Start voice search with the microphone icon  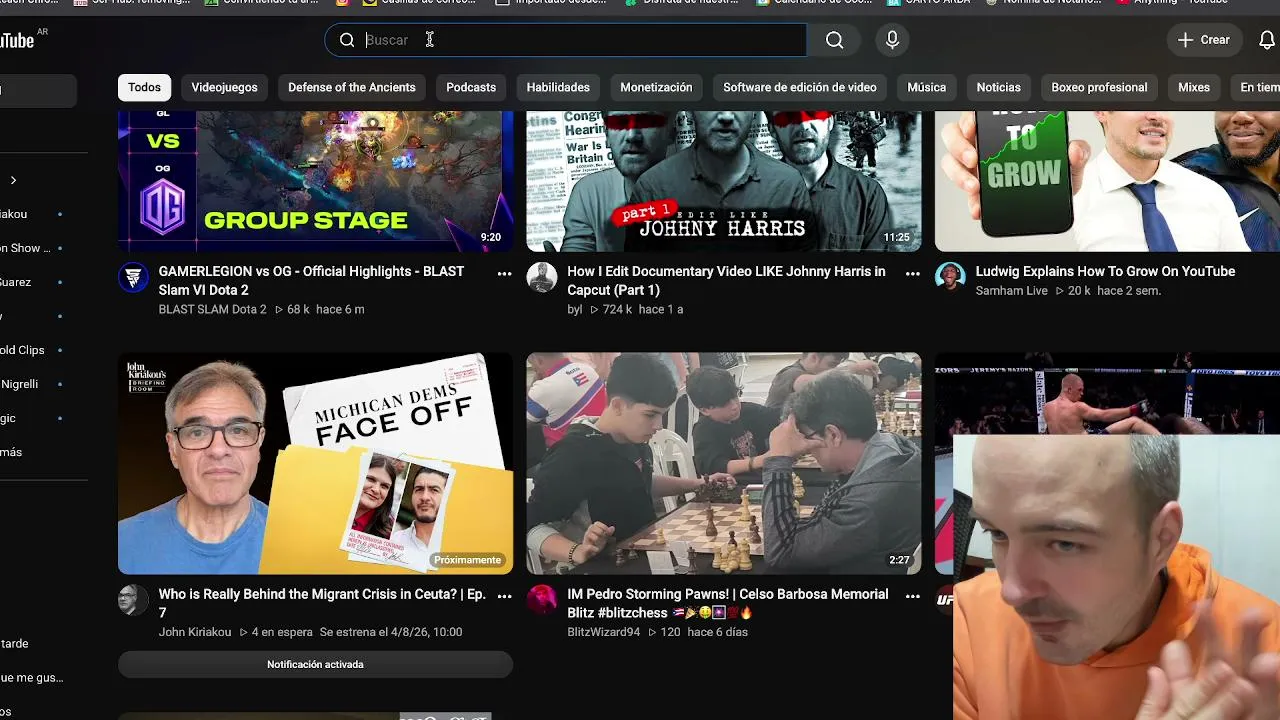pos(892,40)
